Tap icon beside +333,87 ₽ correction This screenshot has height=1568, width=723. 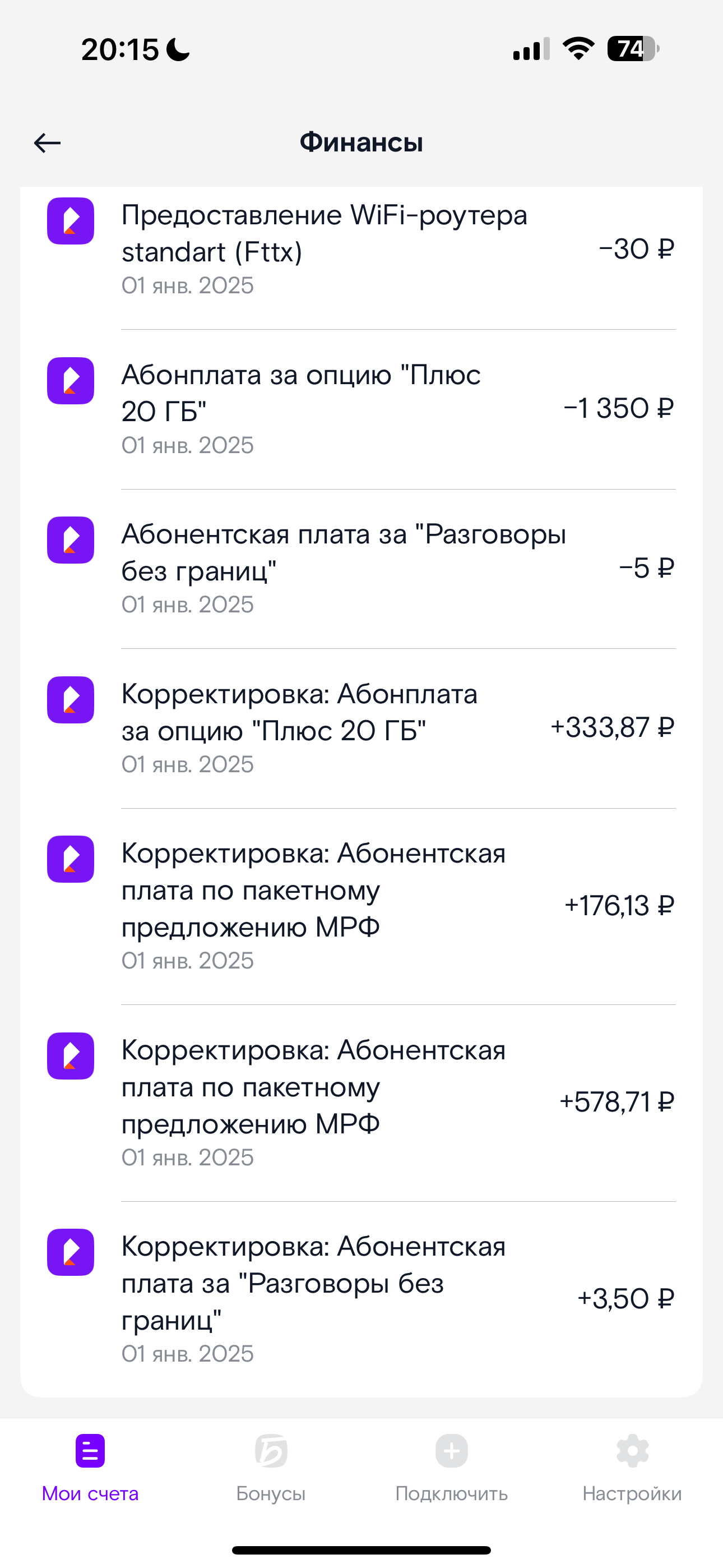(x=71, y=700)
